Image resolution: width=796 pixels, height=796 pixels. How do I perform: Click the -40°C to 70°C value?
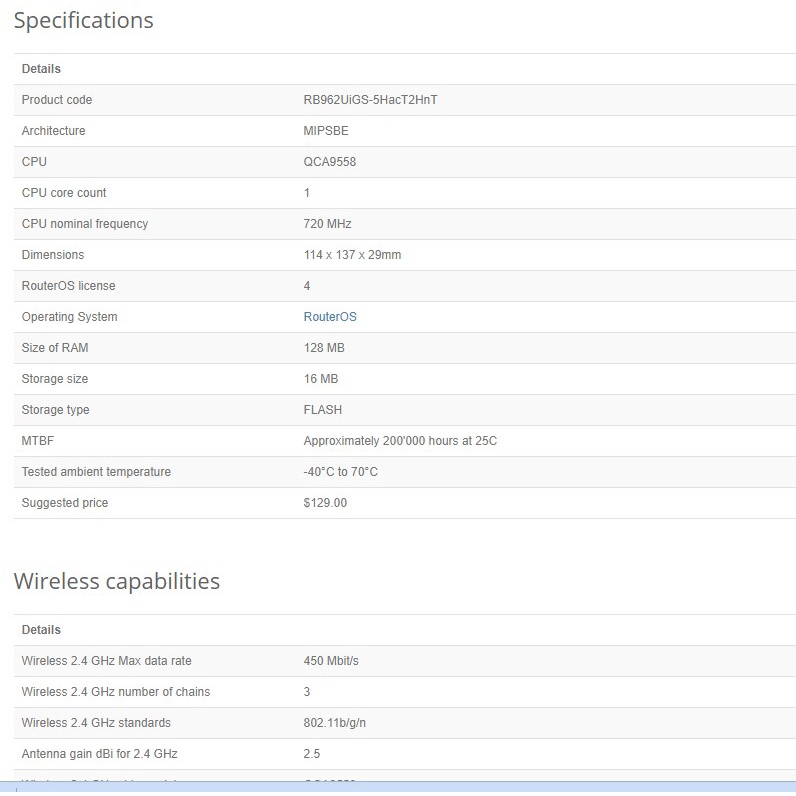coord(341,472)
